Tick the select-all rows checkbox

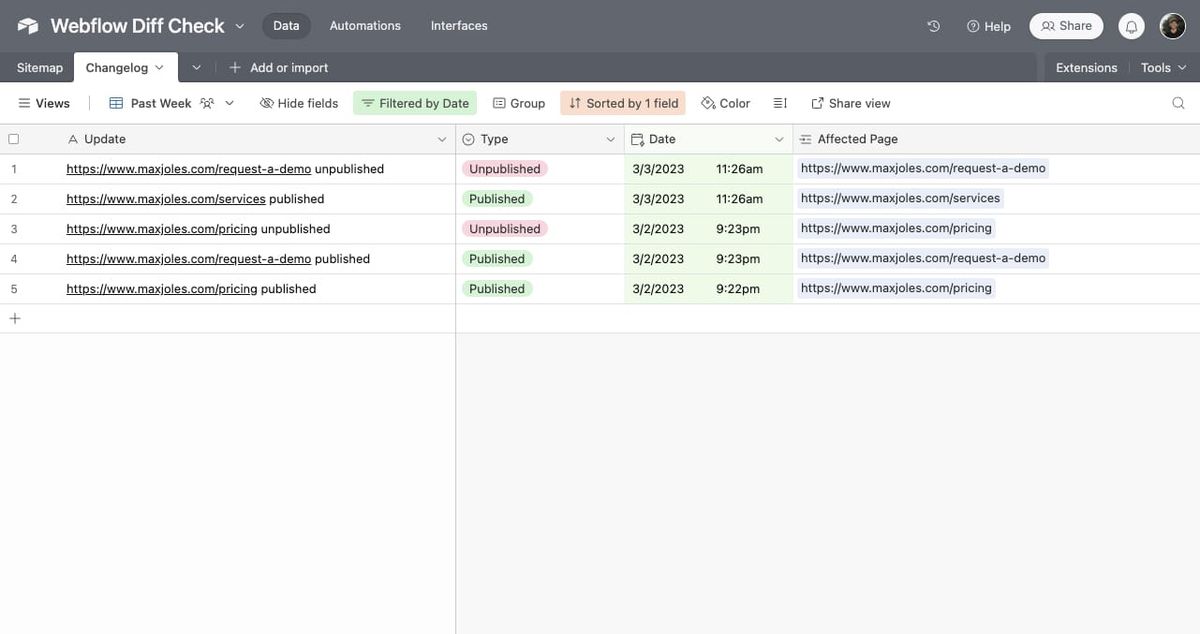coord(14,139)
